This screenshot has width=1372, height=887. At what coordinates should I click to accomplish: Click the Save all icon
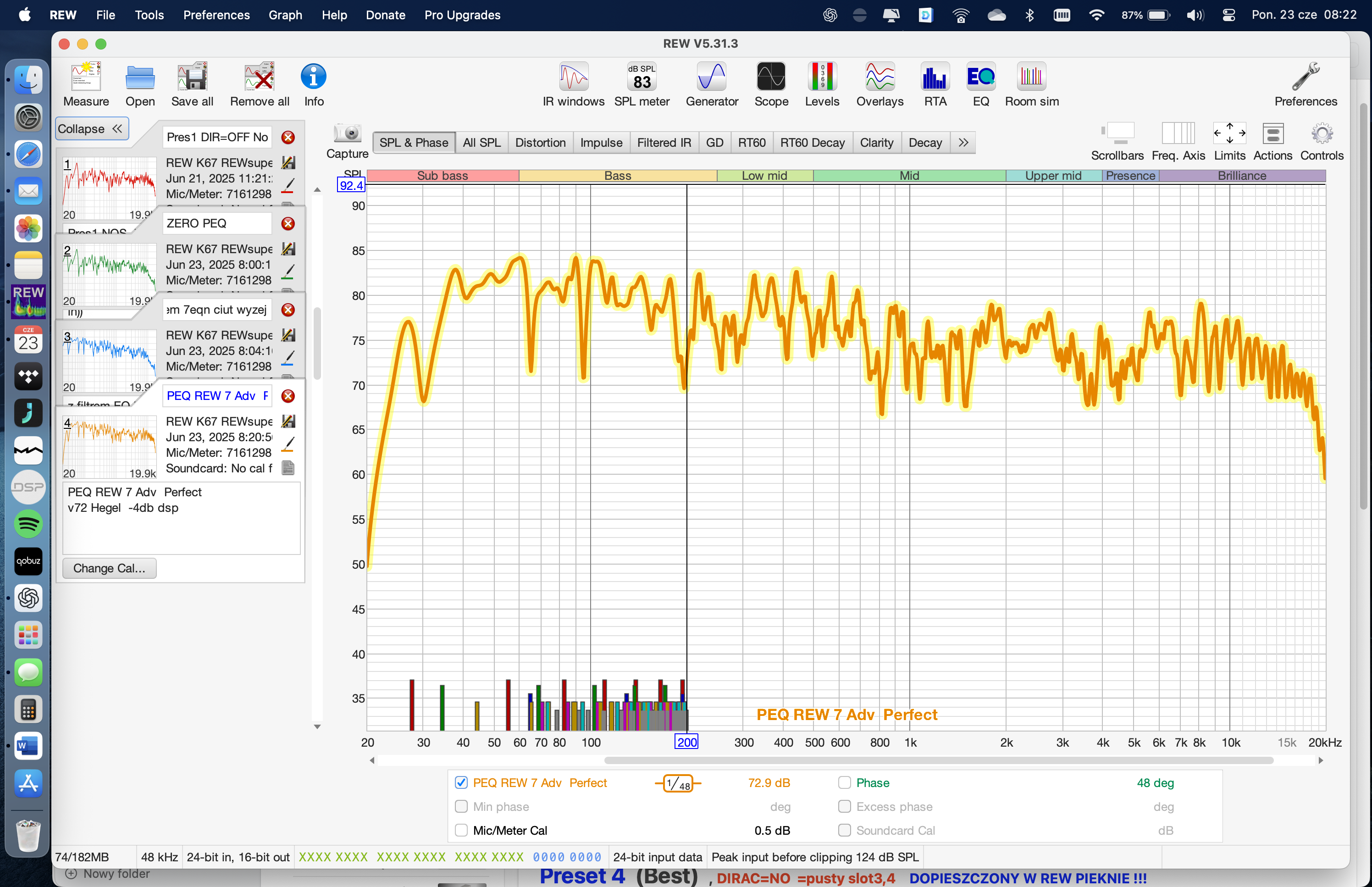pyautogui.click(x=192, y=85)
